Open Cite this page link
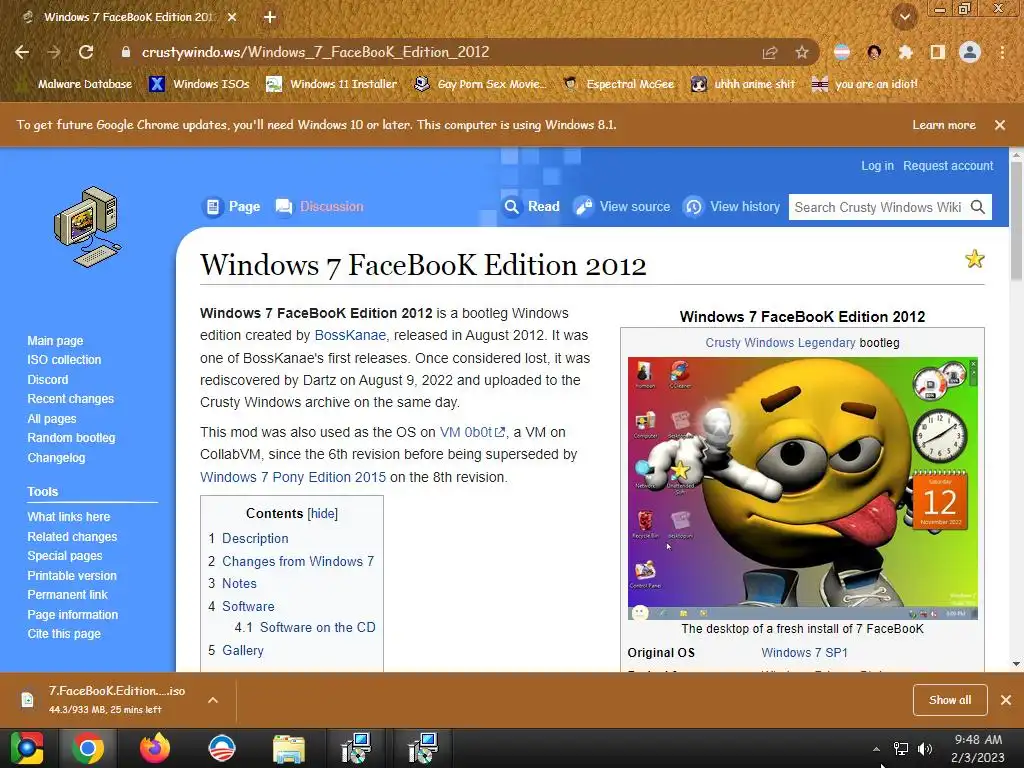The width and height of the screenshot is (1024, 768). click(64, 633)
